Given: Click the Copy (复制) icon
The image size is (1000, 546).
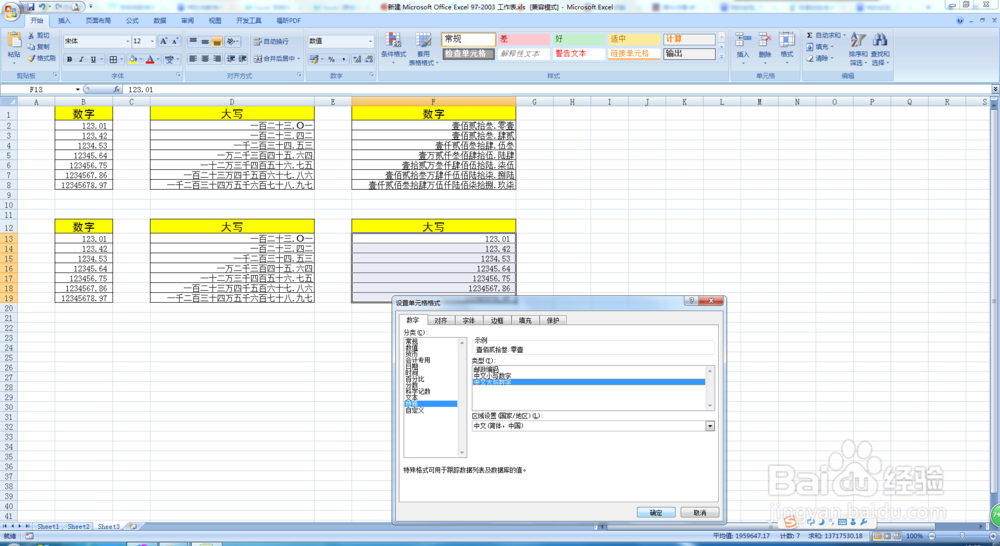Looking at the screenshot, I should coord(31,47).
